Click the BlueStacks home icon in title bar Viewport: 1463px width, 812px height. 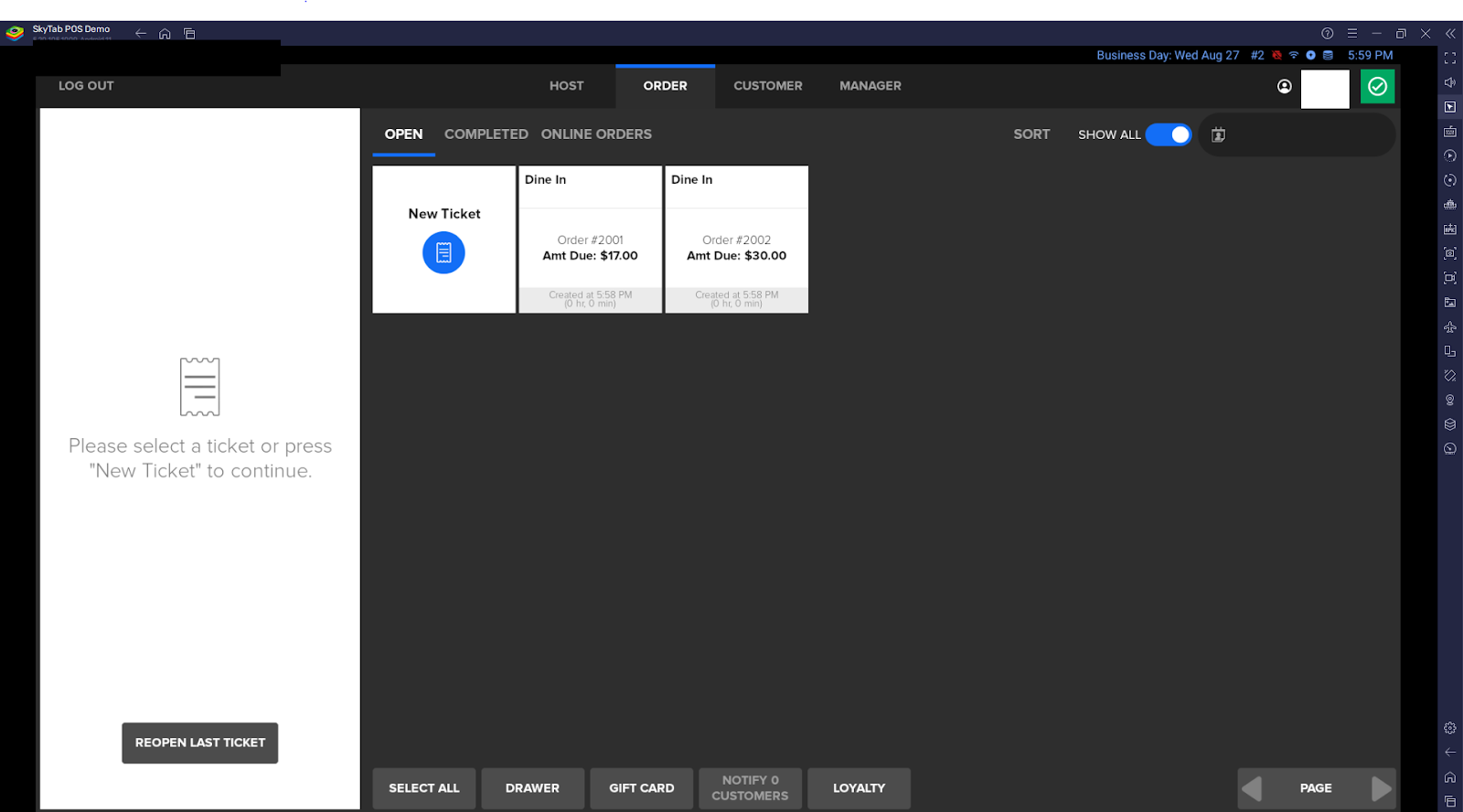(x=165, y=34)
